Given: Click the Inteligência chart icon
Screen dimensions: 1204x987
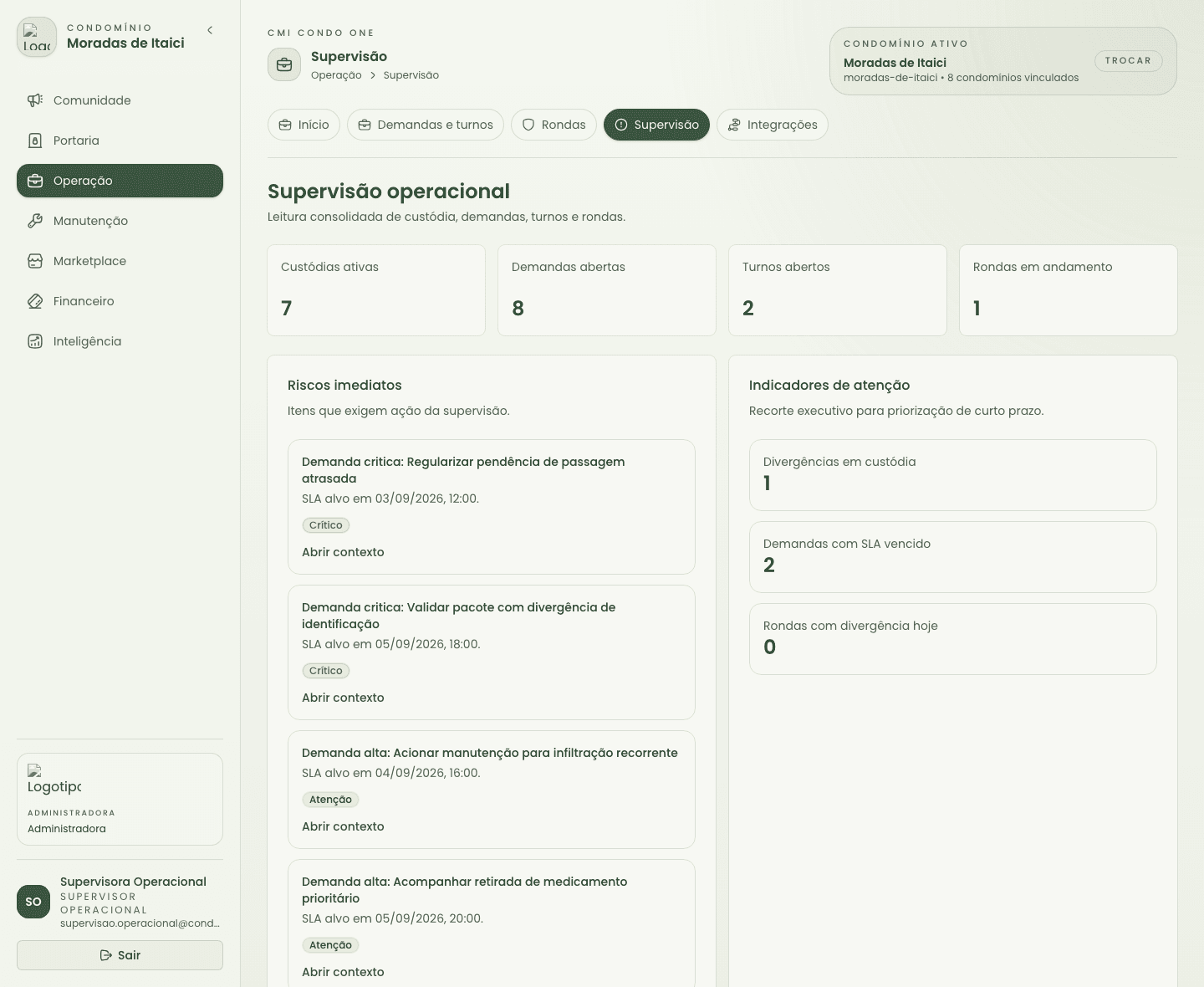Looking at the screenshot, I should pyautogui.click(x=35, y=341).
